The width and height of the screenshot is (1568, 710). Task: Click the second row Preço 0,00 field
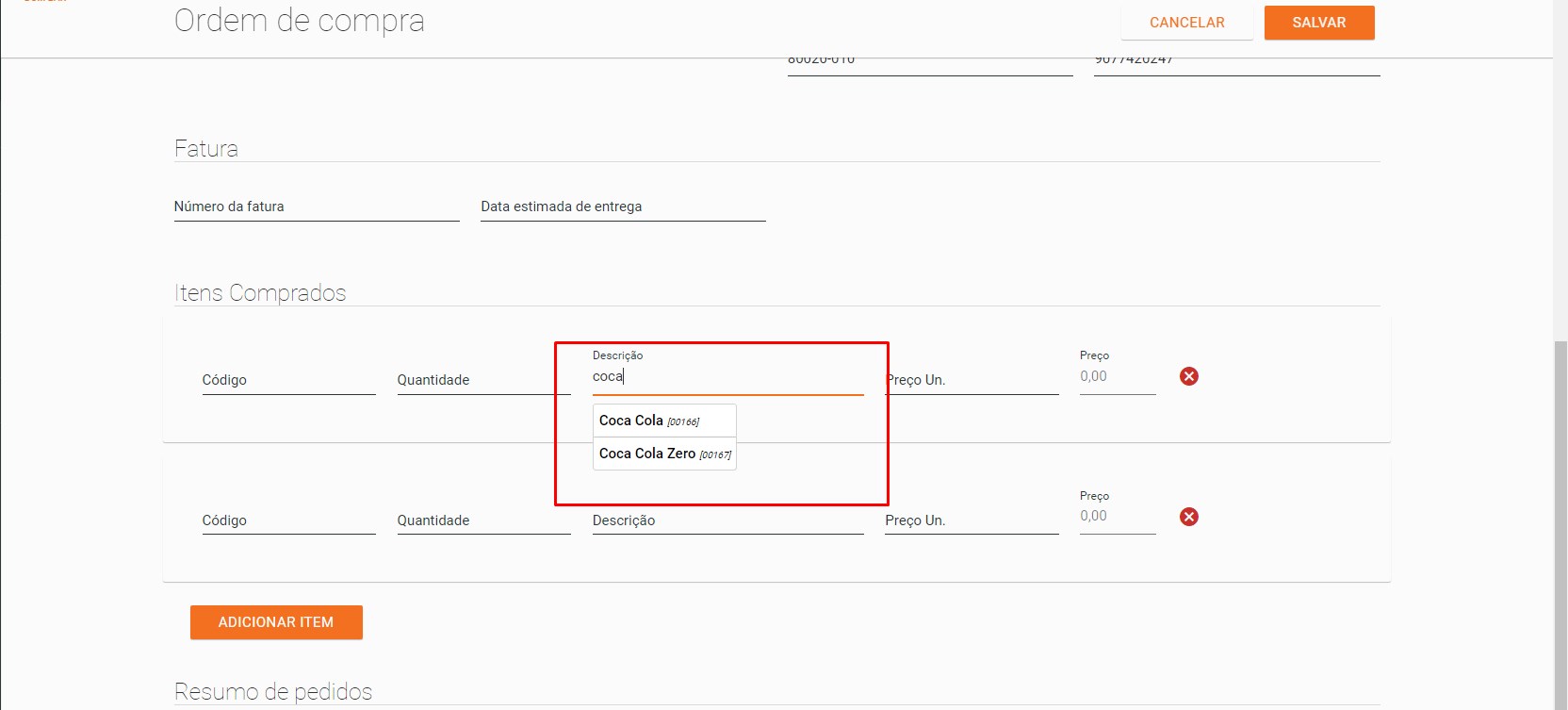[x=1118, y=516]
